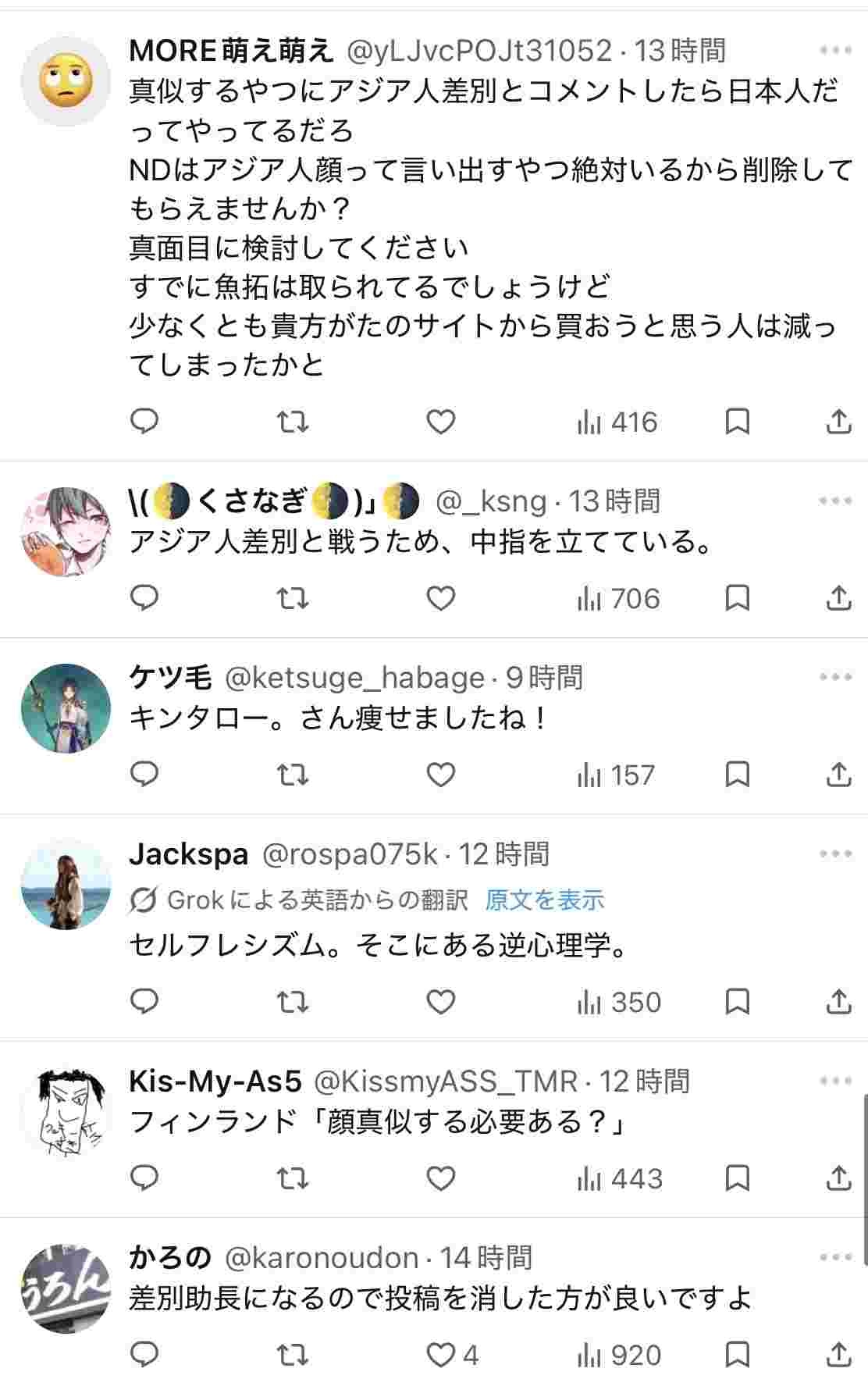This screenshot has width=868, height=1379.
Task: Share the Kis-My-As5 post
Action: [x=838, y=1178]
